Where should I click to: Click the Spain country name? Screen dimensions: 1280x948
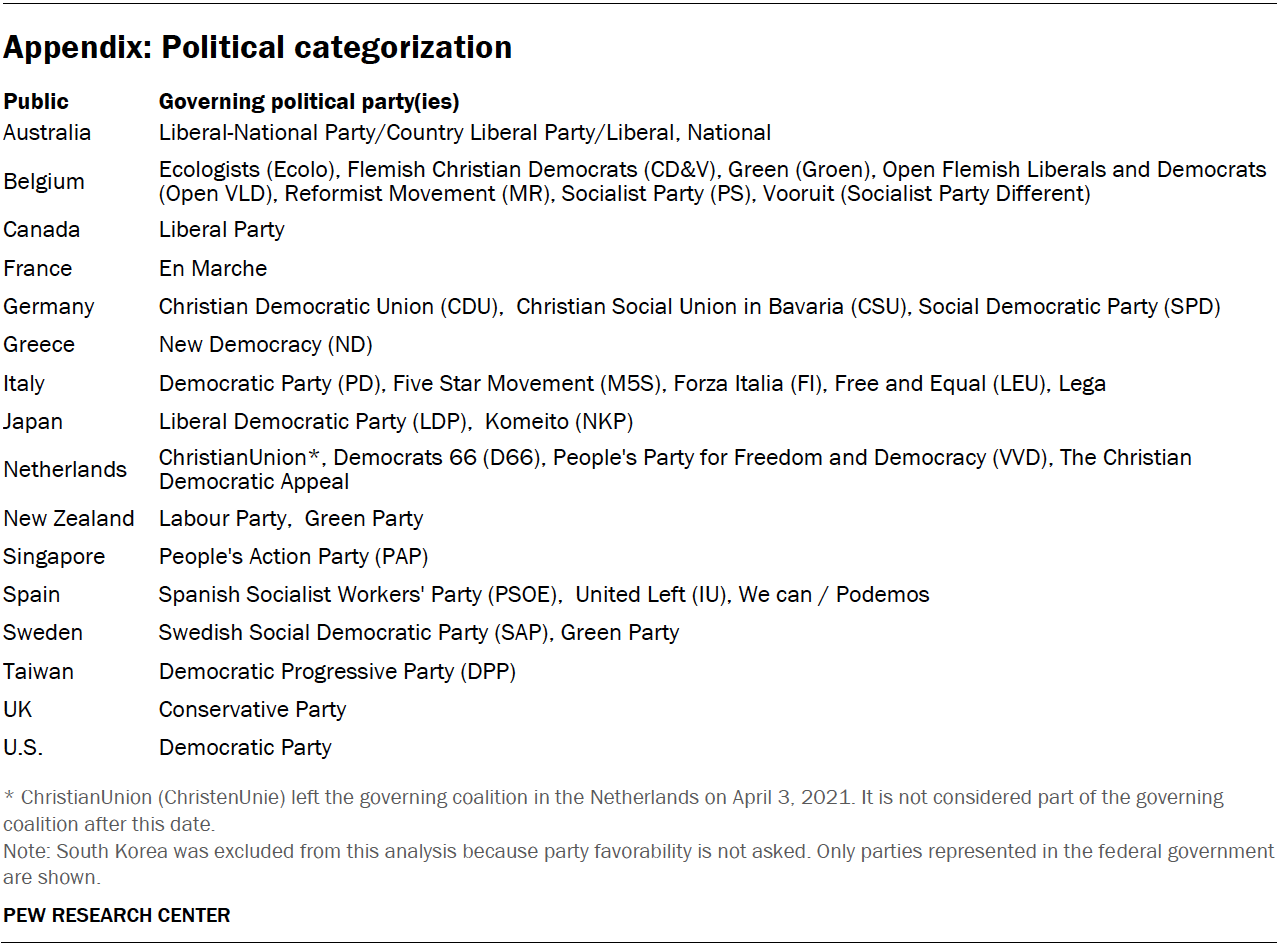tap(32, 594)
